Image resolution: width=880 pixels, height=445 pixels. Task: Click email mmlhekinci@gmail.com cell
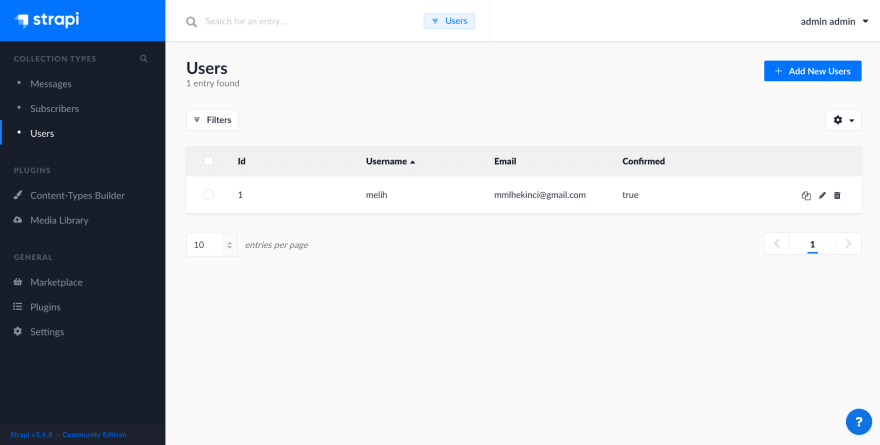(x=540, y=195)
